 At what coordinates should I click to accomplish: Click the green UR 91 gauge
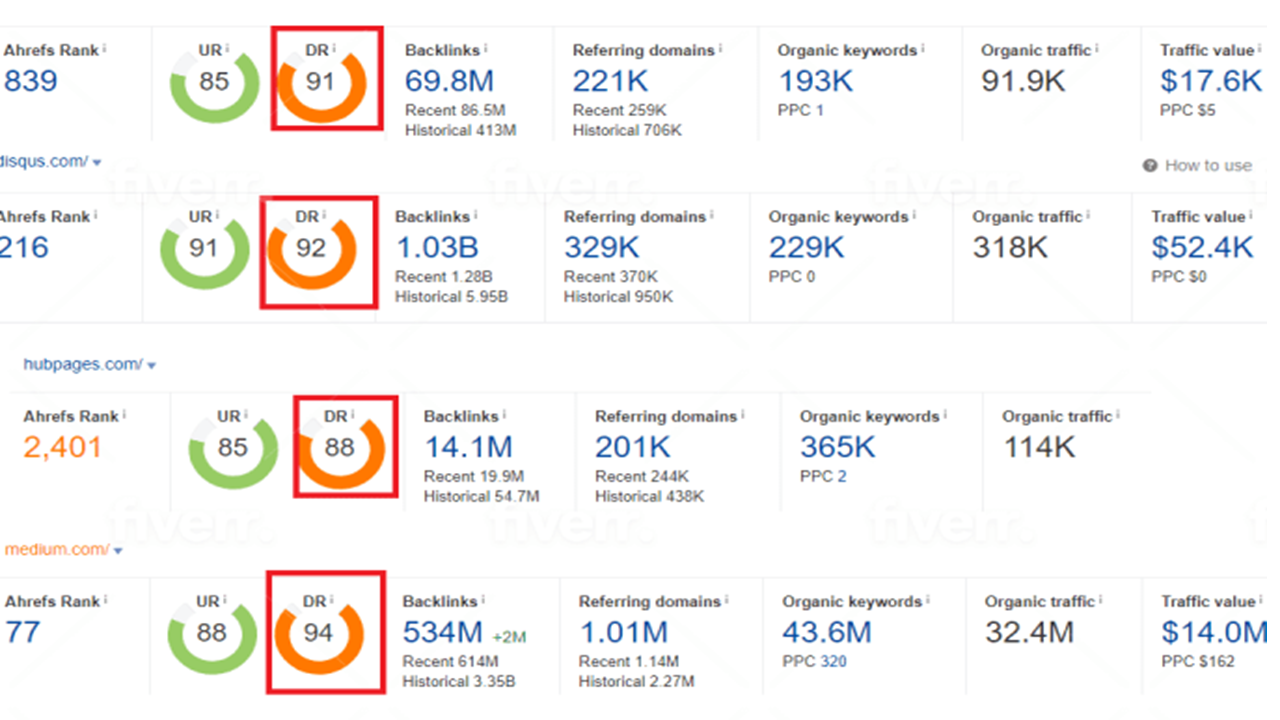tap(204, 248)
